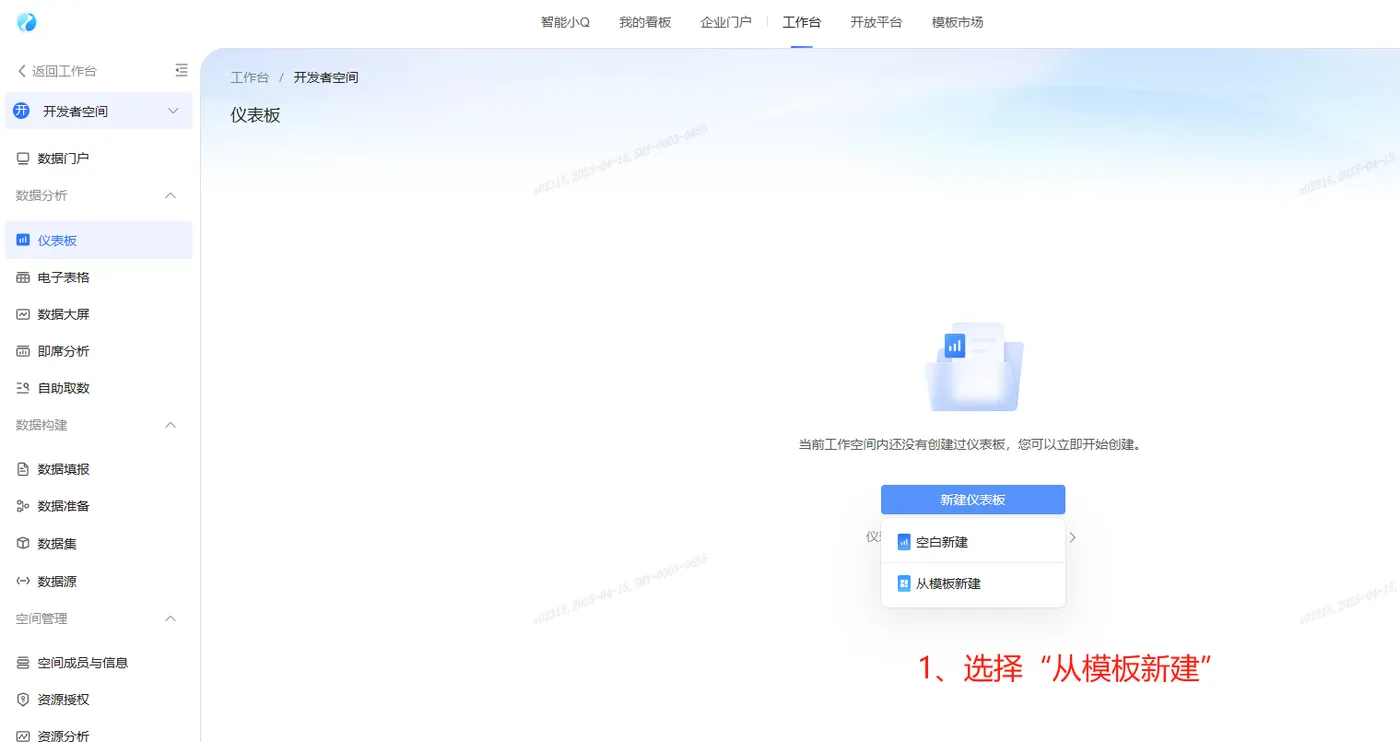The height and width of the screenshot is (742, 1400).
Task: Click 返回工作台 link
Action: [64, 71]
